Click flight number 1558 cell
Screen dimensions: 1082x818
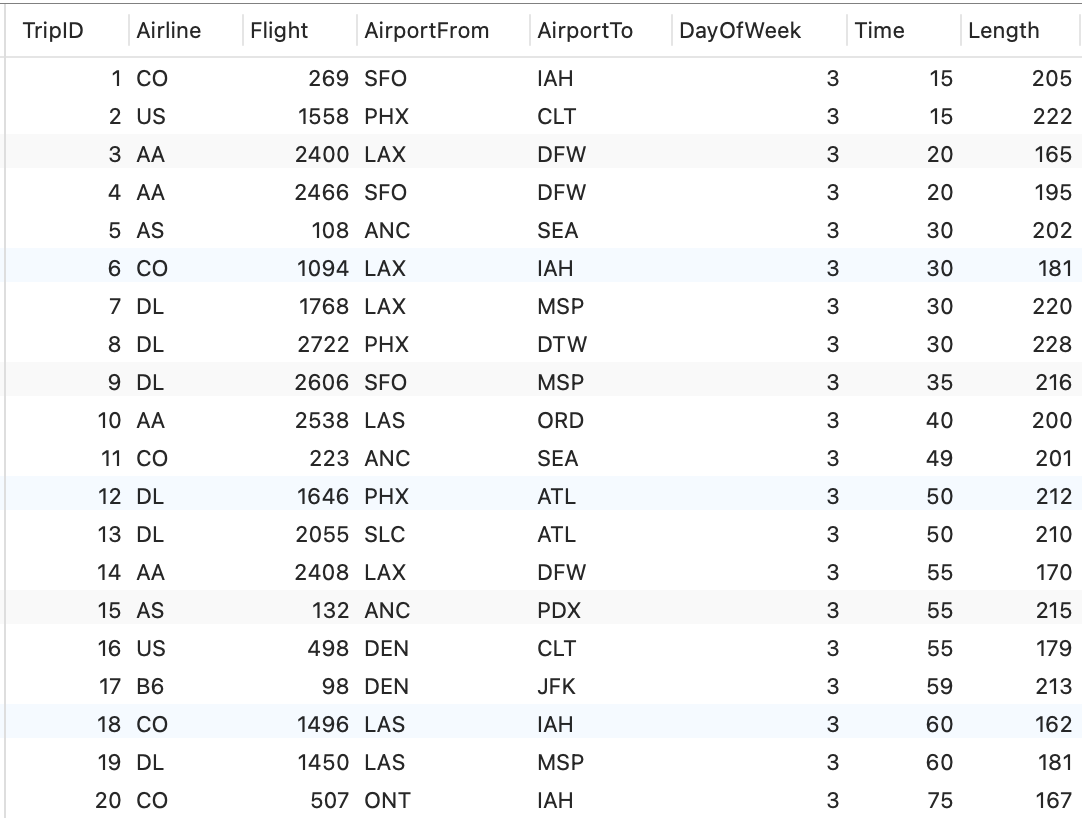(x=323, y=117)
